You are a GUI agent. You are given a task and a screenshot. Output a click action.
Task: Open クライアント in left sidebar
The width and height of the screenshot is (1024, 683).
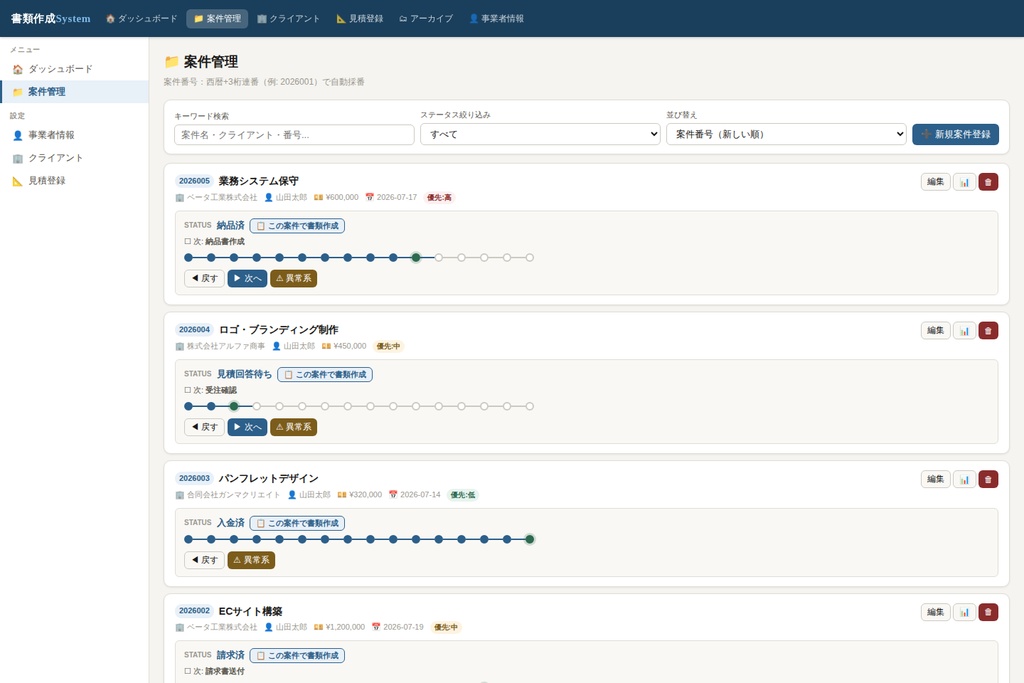point(74,157)
